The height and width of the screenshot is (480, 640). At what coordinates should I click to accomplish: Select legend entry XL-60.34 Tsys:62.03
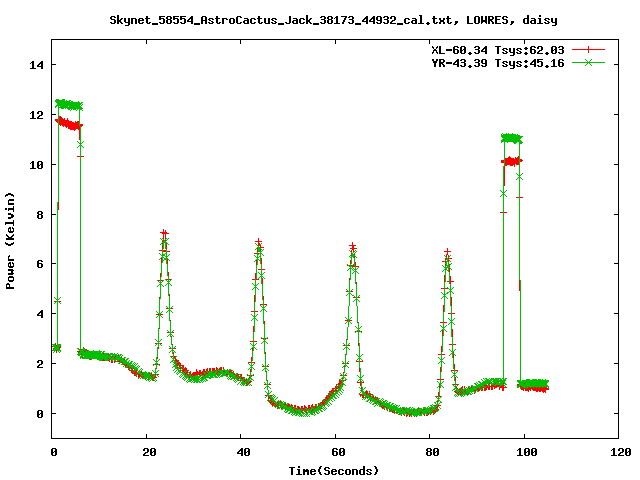[x=498, y=50]
